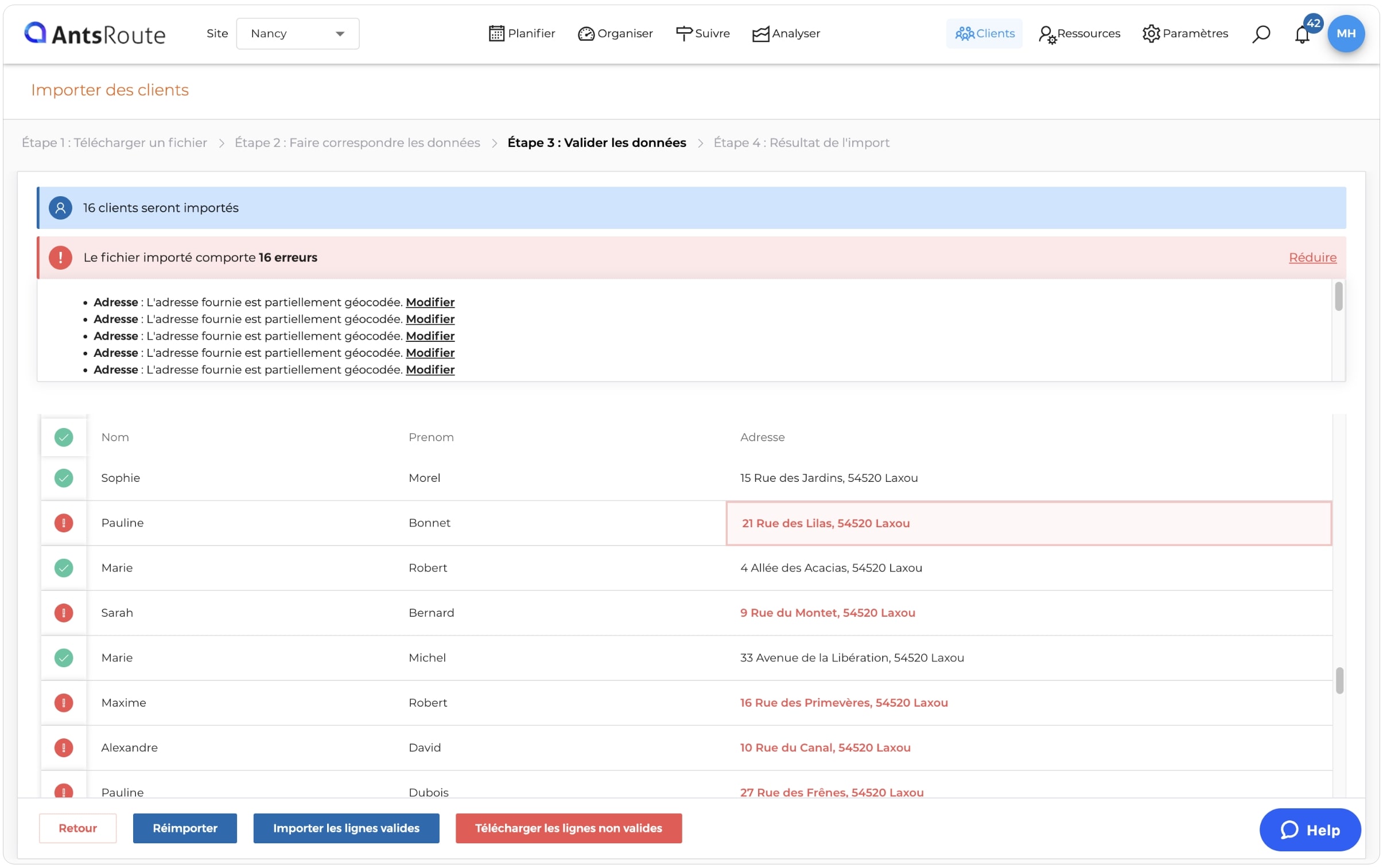Viewport: 1383px width, 868px height.
Task: Click the third Modifier link in error list
Action: [x=430, y=336]
